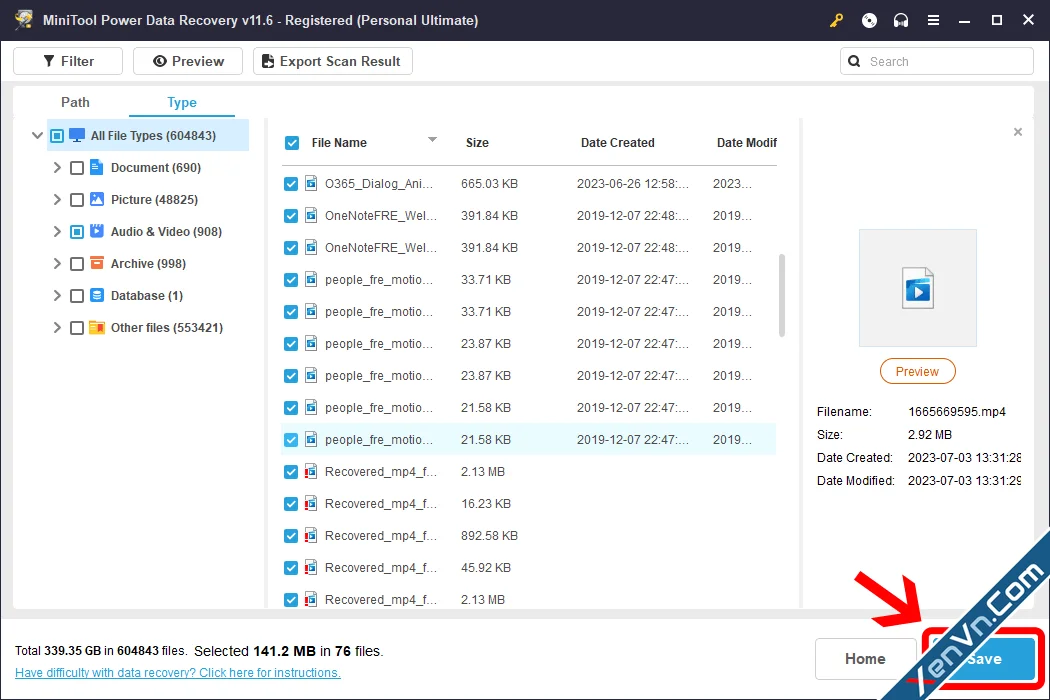
Task: Check the Document category checkbox
Action: [x=77, y=167]
